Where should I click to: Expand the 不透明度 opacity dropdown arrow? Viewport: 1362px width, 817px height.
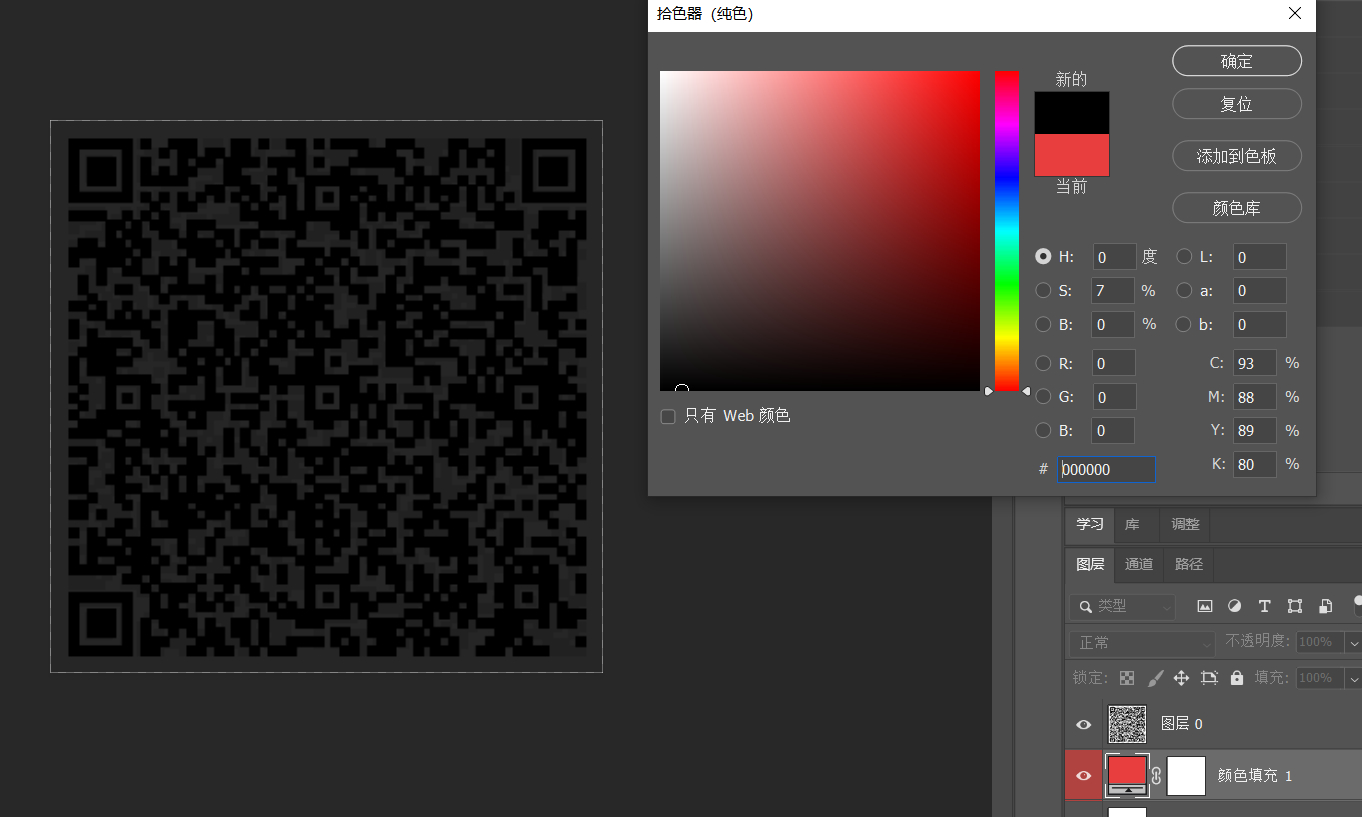click(1353, 643)
